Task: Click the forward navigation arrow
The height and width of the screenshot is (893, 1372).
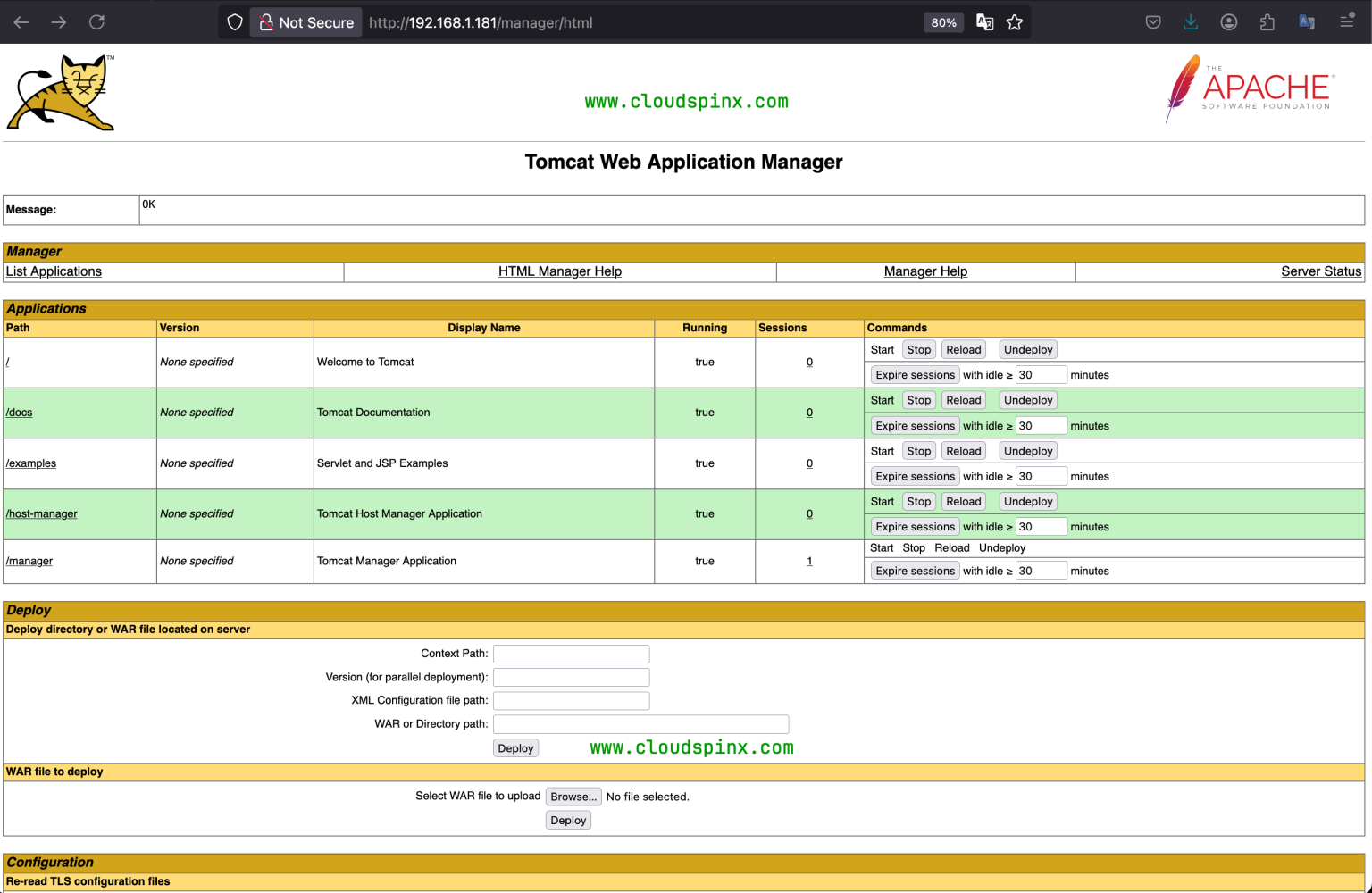Action: click(x=57, y=21)
